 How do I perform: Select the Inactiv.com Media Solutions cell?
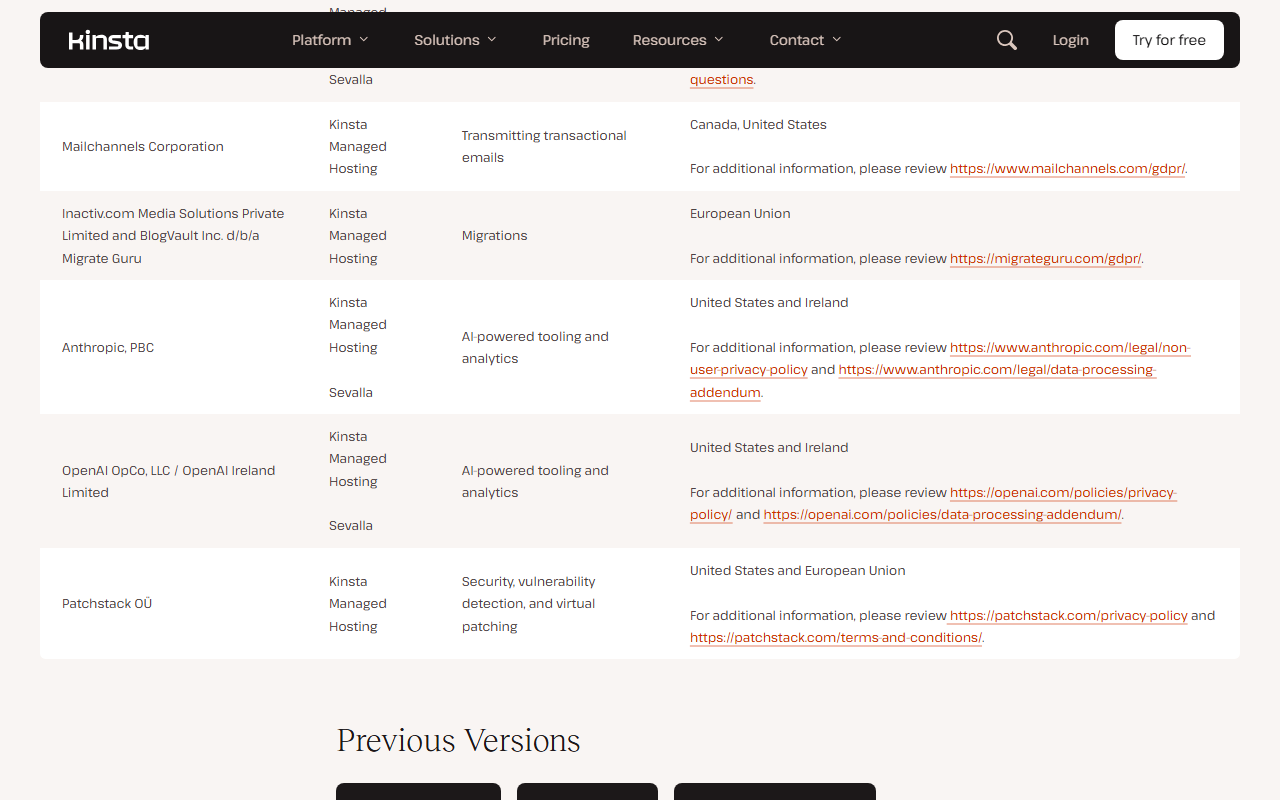[x=173, y=236]
